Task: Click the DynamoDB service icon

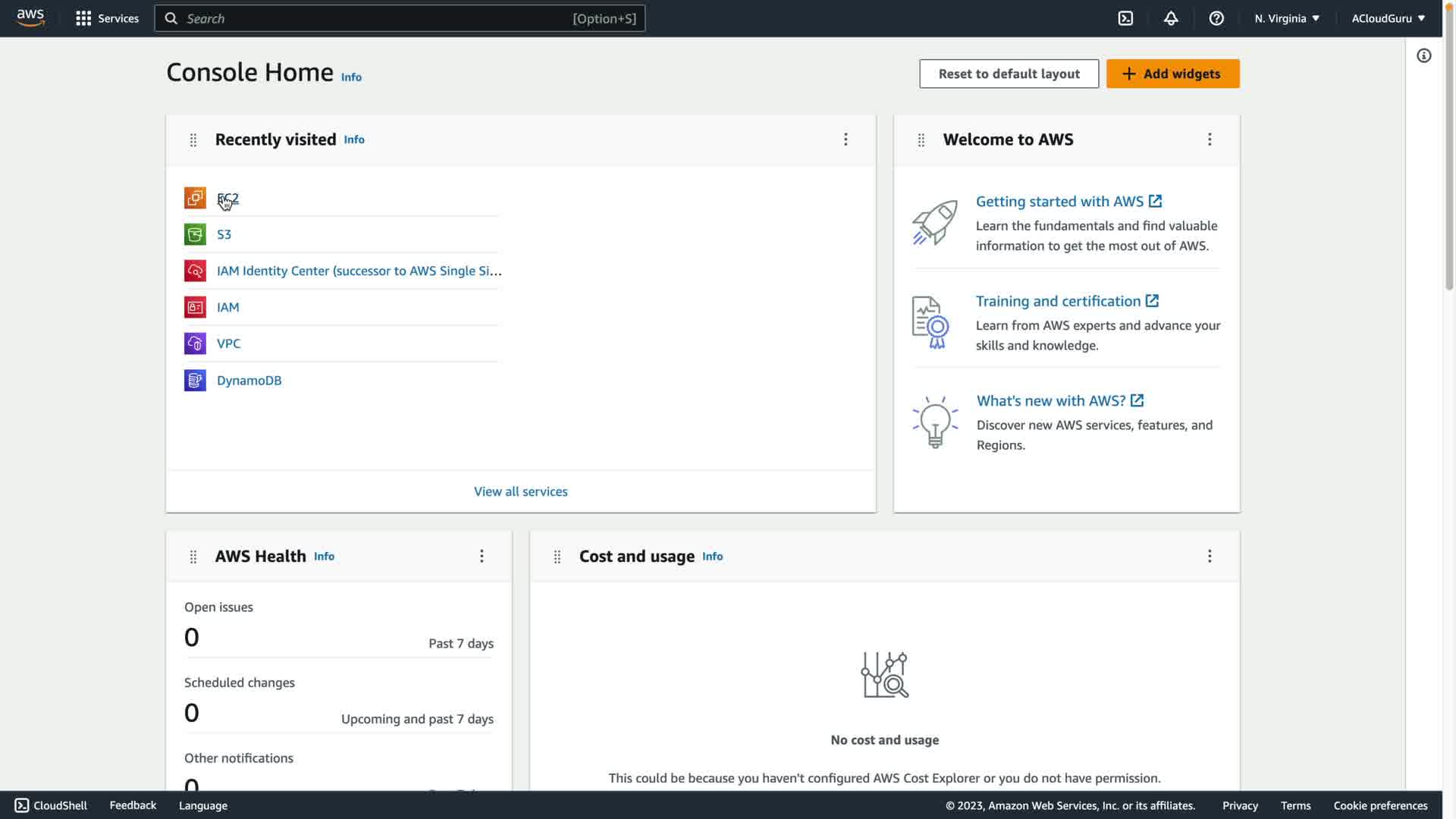Action: (x=195, y=380)
